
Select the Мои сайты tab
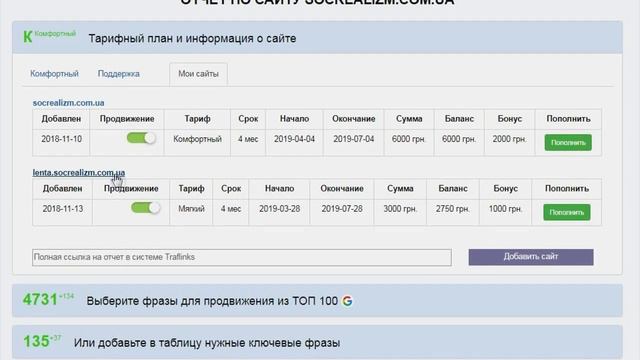tap(198, 74)
